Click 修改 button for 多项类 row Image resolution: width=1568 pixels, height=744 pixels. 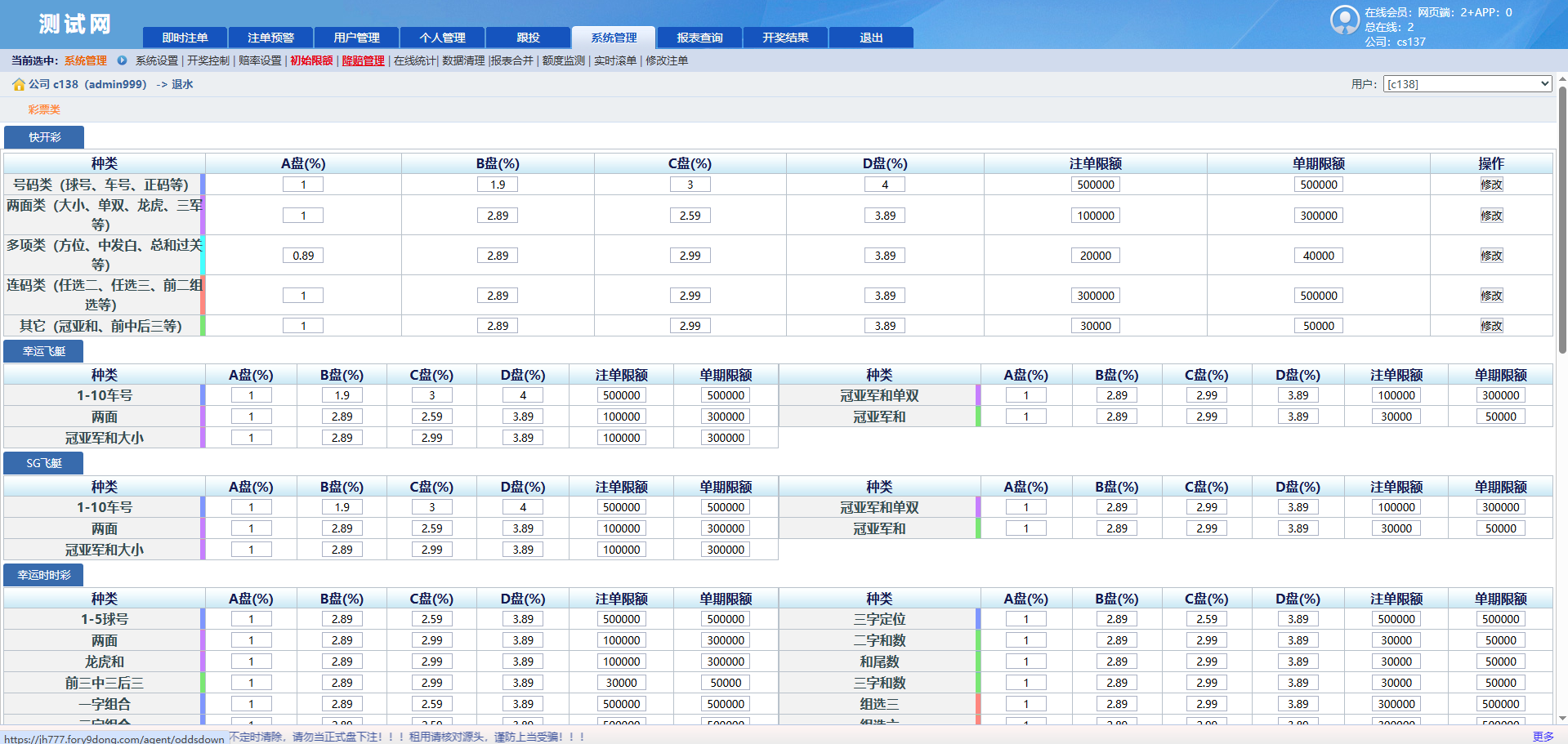[1491, 256]
